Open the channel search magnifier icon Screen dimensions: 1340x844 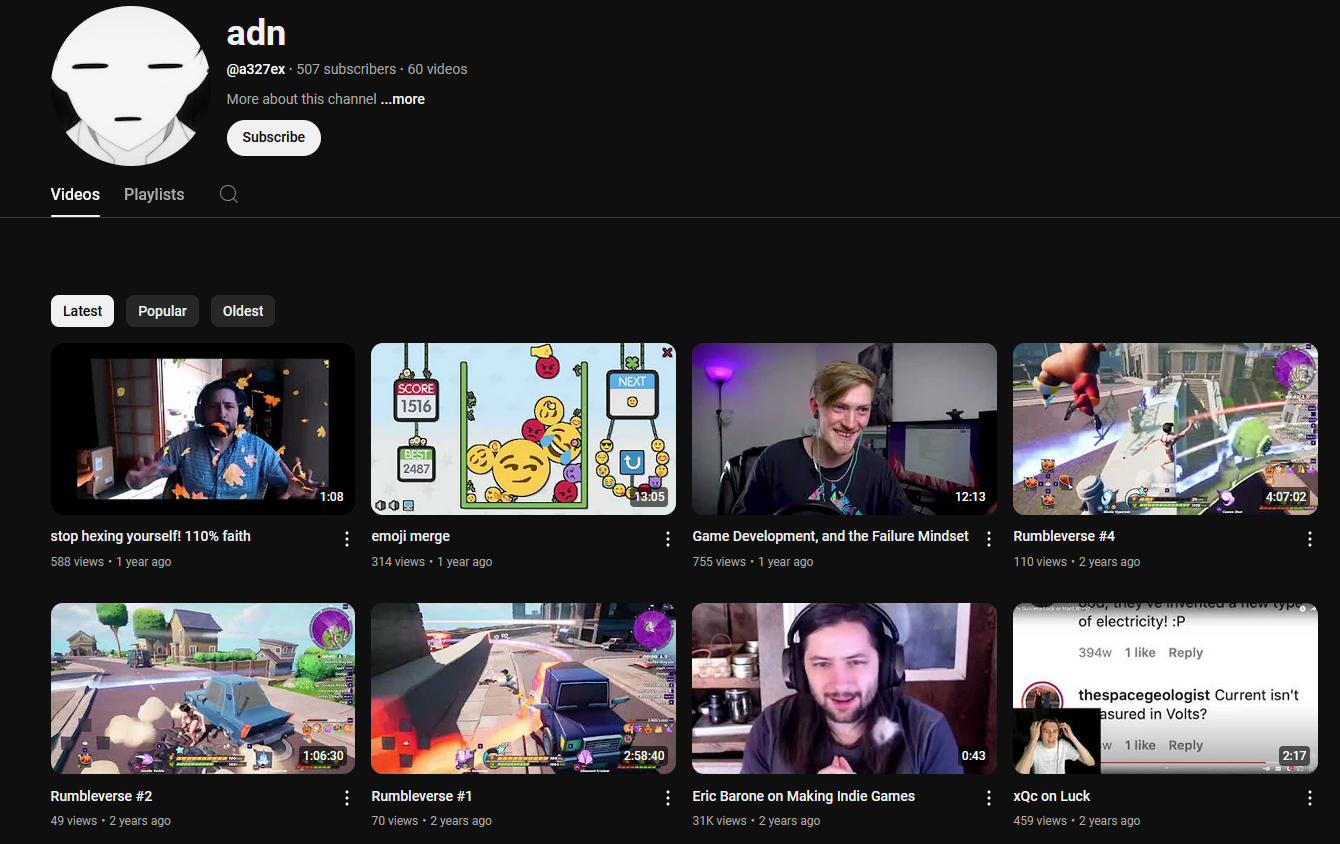click(x=229, y=194)
